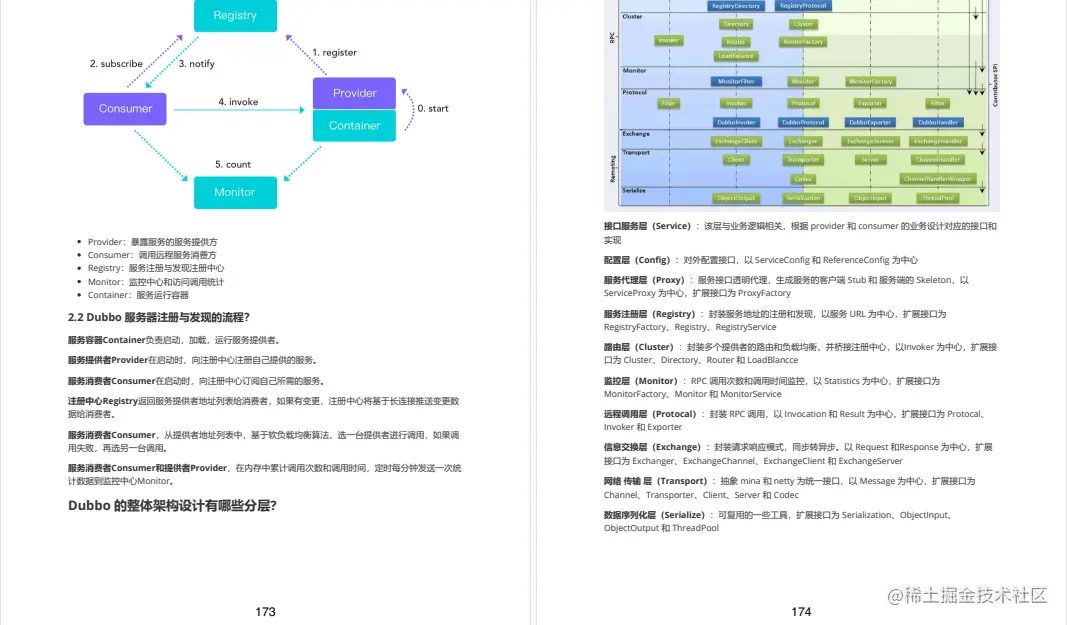Click the paragraph starting '服务提供者Provider在启动时'
Screen dimensions: 1067x625
(x=193, y=360)
